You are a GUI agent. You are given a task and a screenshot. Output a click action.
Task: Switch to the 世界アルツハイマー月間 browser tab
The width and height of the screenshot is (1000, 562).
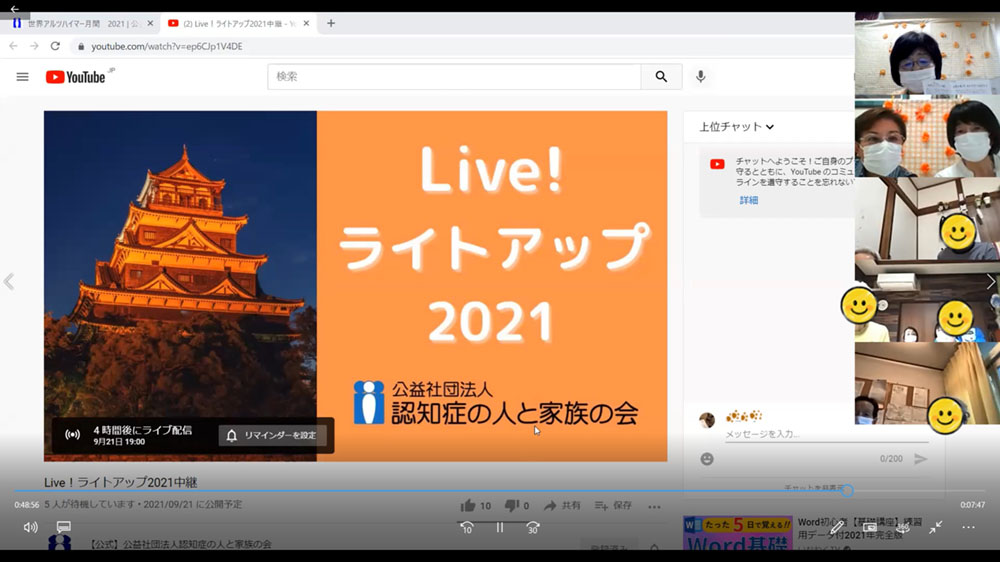pos(82,23)
